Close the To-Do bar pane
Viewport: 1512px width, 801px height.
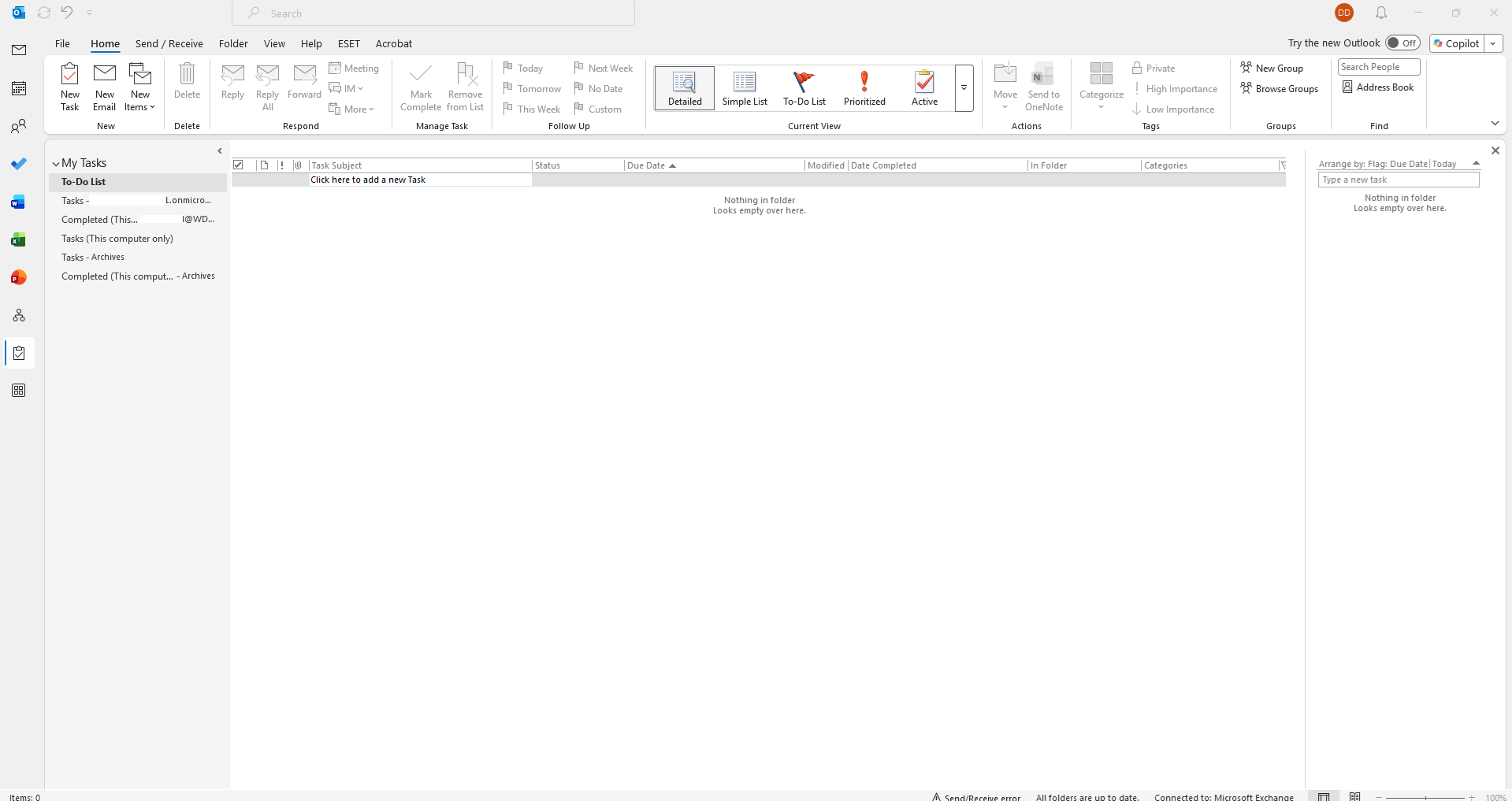(x=1495, y=150)
